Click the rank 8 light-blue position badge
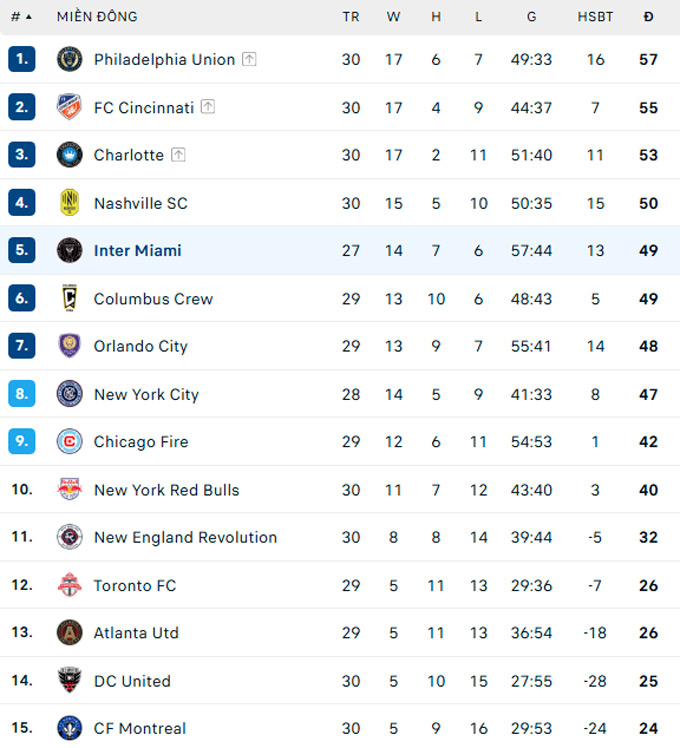680x748 pixels. click(22, 394)
